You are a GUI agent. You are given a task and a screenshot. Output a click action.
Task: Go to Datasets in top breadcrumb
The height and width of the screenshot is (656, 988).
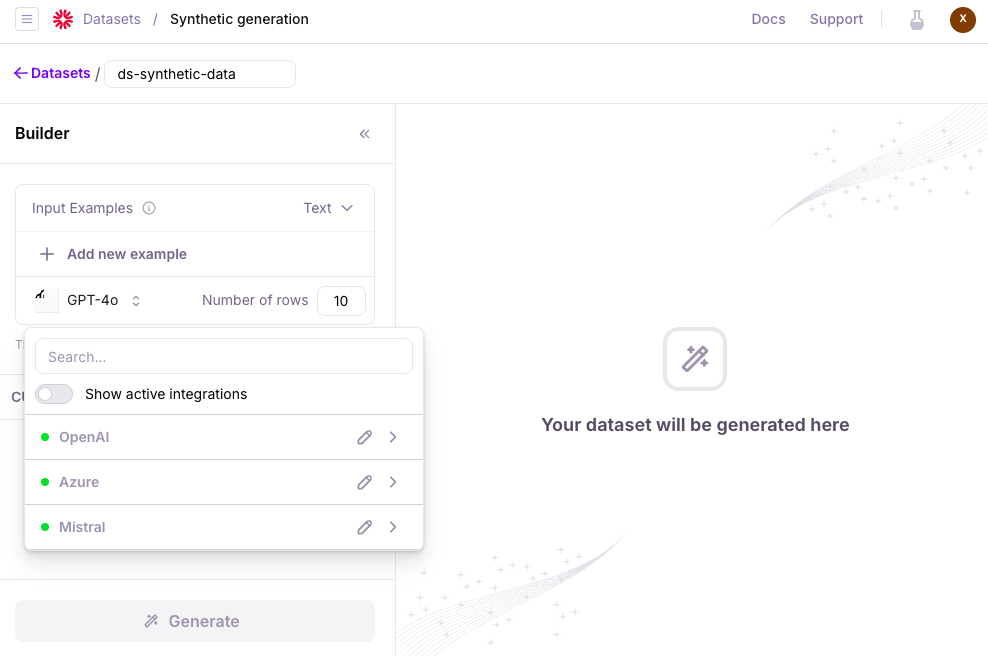pyautogui.click(x=112, y=19)
